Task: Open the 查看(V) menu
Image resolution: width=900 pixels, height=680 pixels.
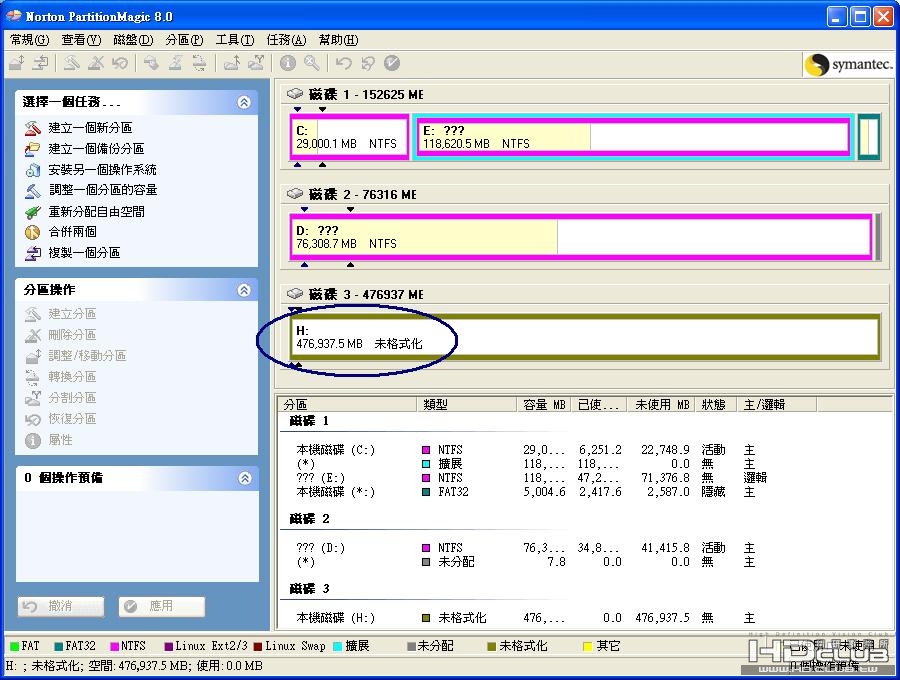Action: click(81, 40)
